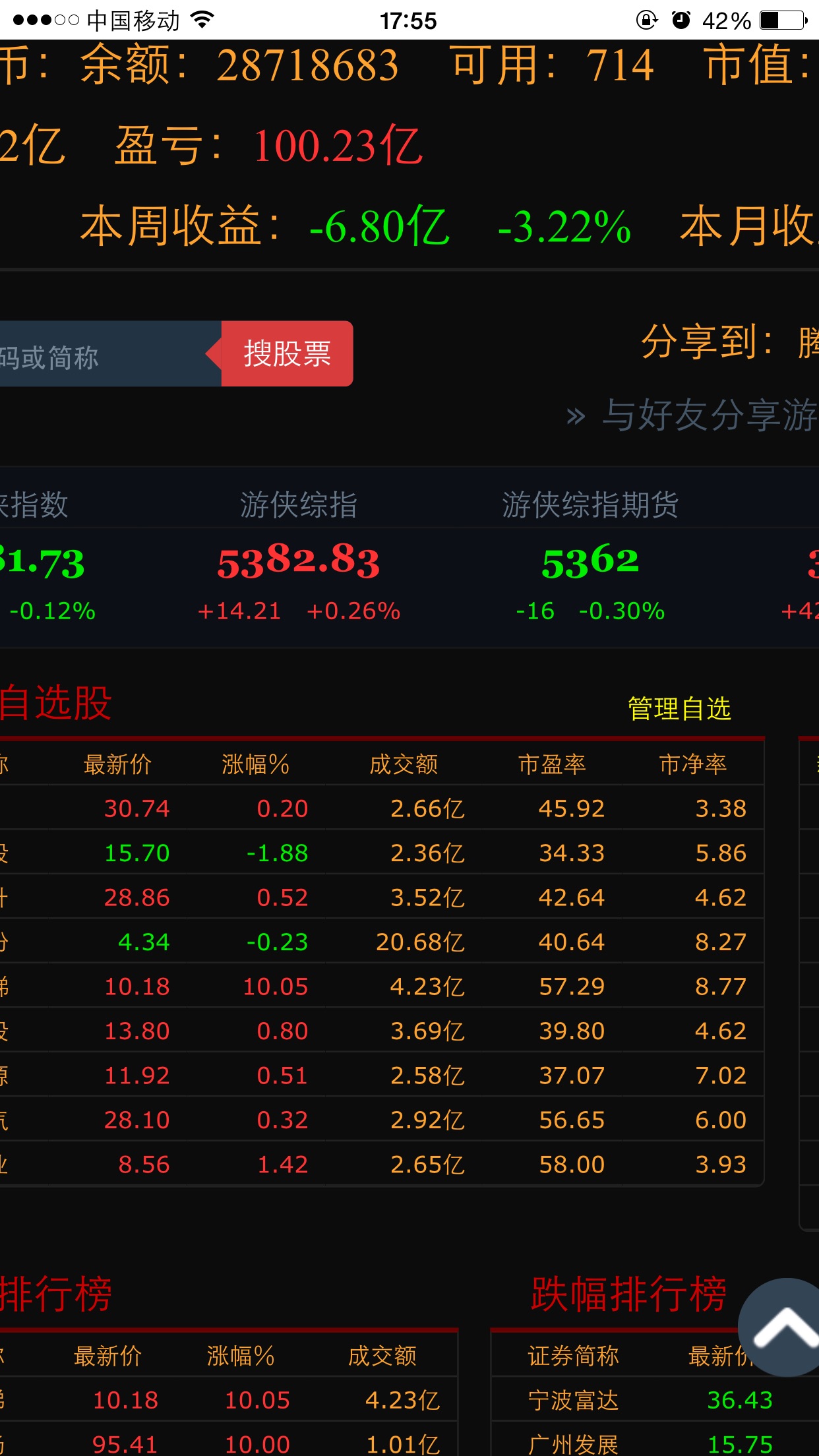This screenshot has height=1456, width=819.
Task: Sort watchlist by 市盈率 column header
Action: (x=552, y=764)
